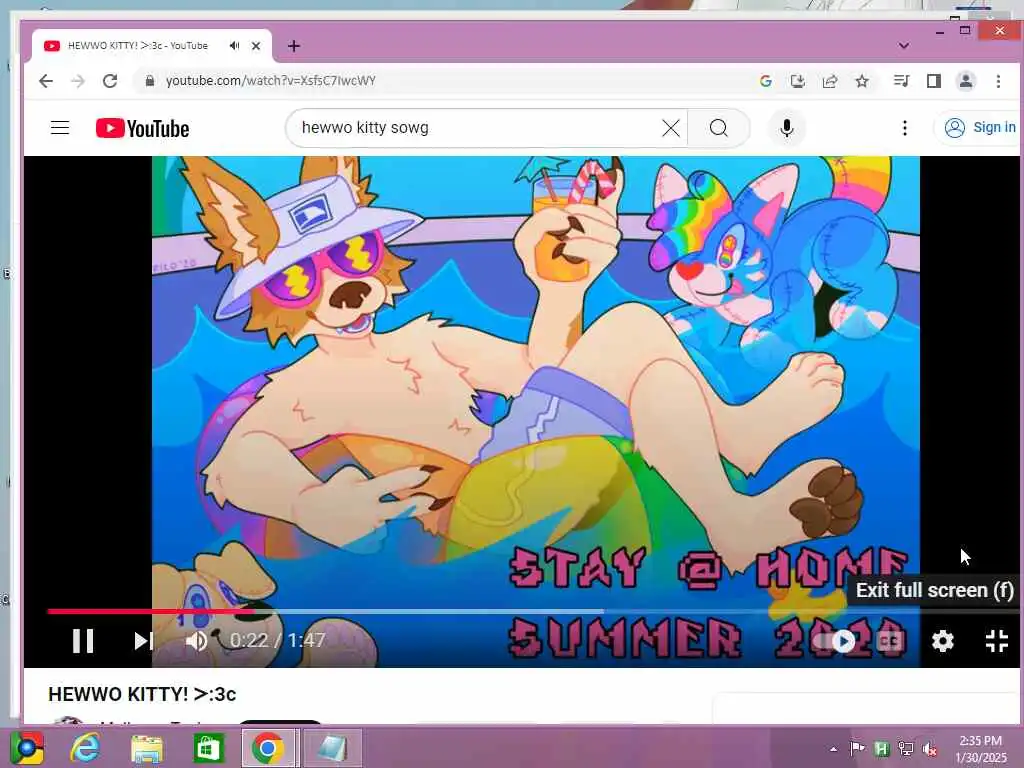Open YouTube hamburger guide menu
1024x768 pixels.
click(x=60, y=127)
